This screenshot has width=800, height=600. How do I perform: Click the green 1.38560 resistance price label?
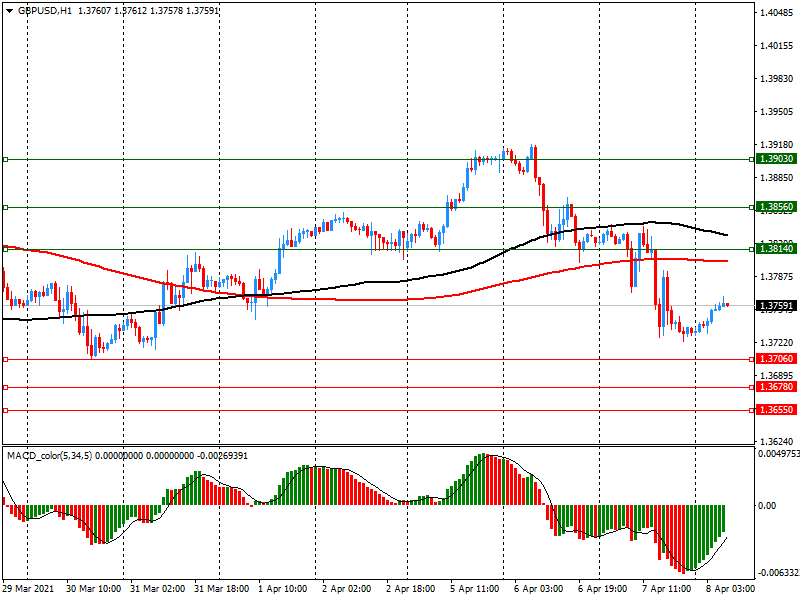776,207
